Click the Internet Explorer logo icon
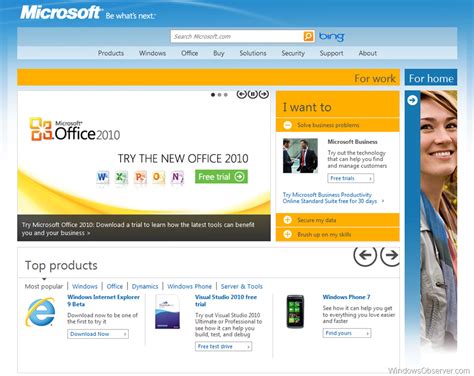Viewport: 474px width, 376px height. [x=41, y=312]
